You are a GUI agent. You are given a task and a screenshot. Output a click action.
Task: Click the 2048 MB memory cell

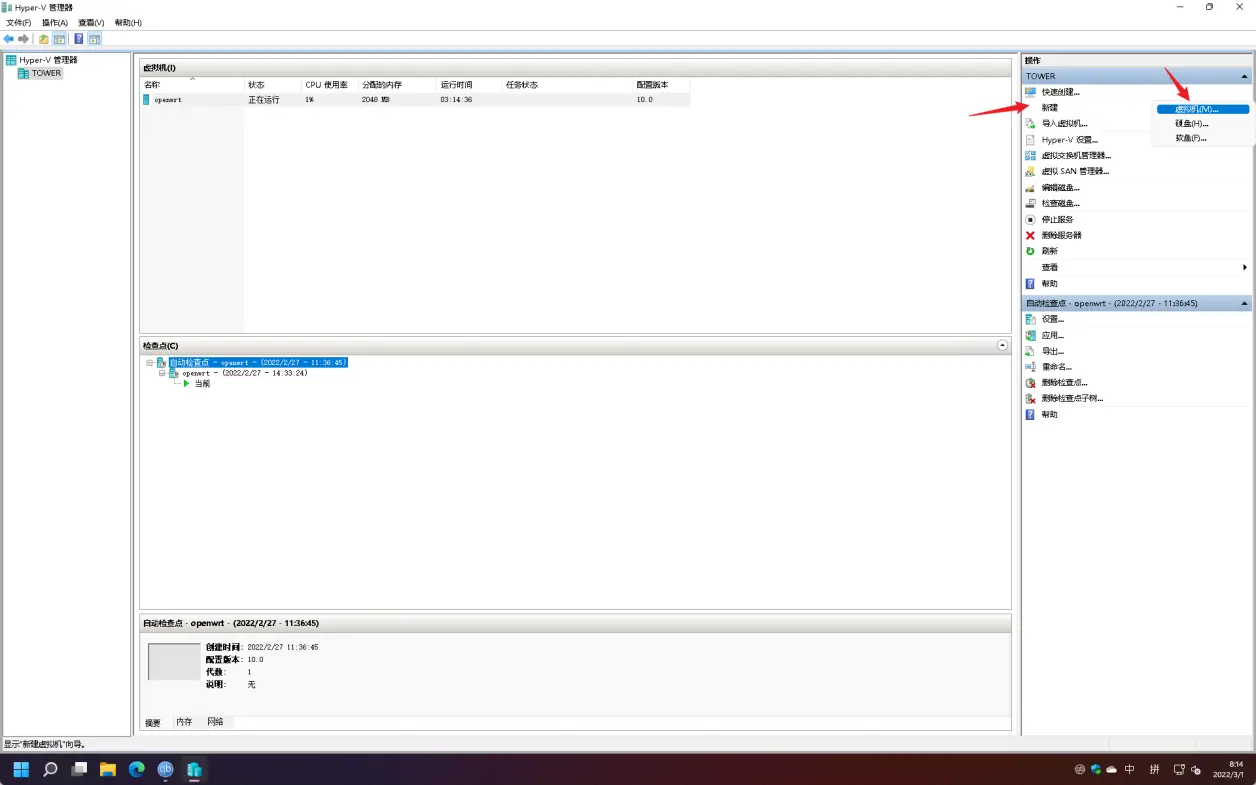click(x=375, y=100)
